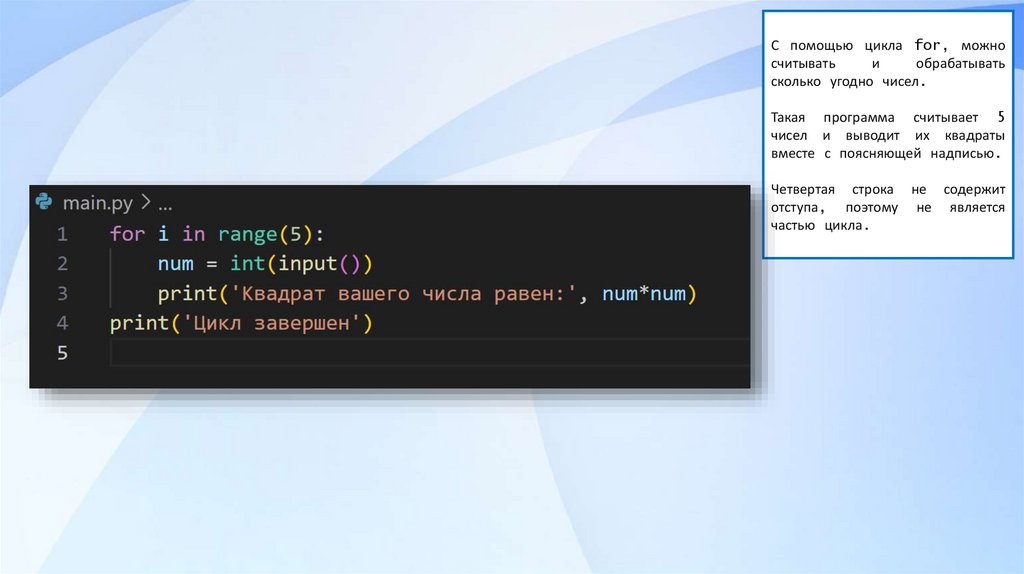
Task: Select line number 3 in gutter
Action: 62,293
